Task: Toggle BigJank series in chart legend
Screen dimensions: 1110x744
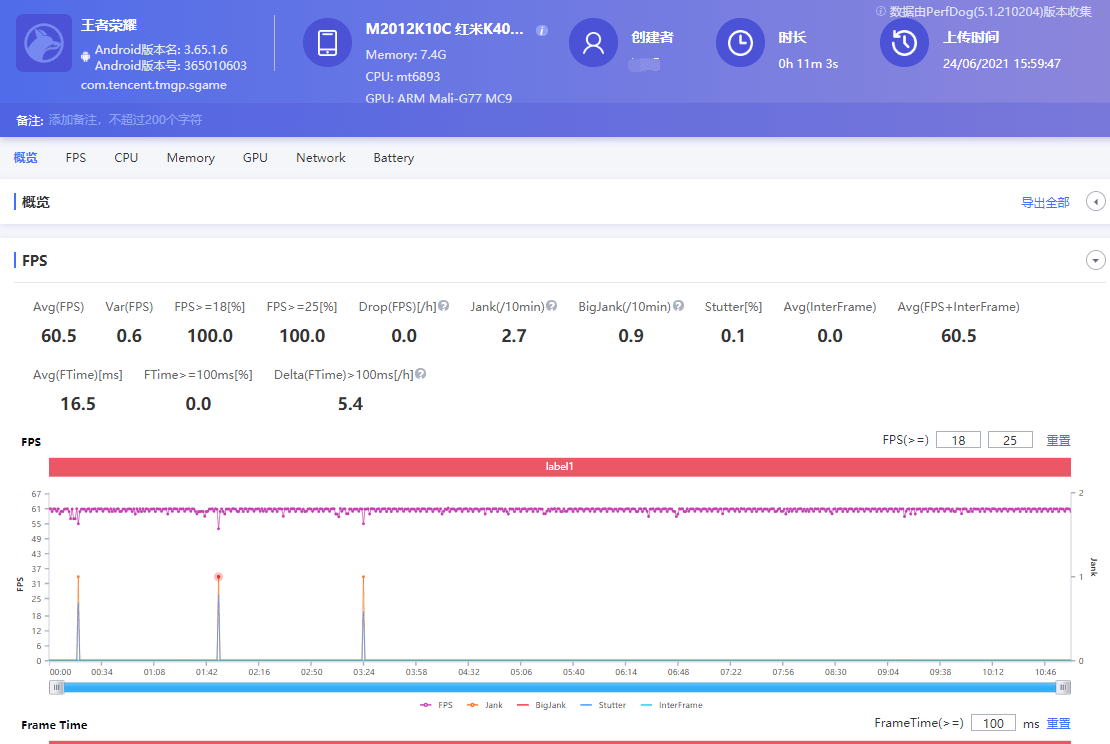Action: click(x=542, y=705)
